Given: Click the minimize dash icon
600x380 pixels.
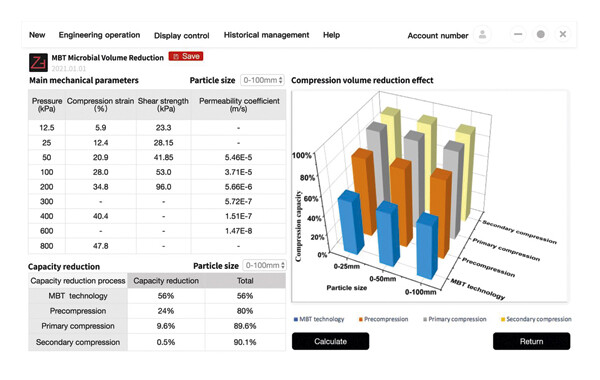Looking at the screenshot, I should point(518,34).
